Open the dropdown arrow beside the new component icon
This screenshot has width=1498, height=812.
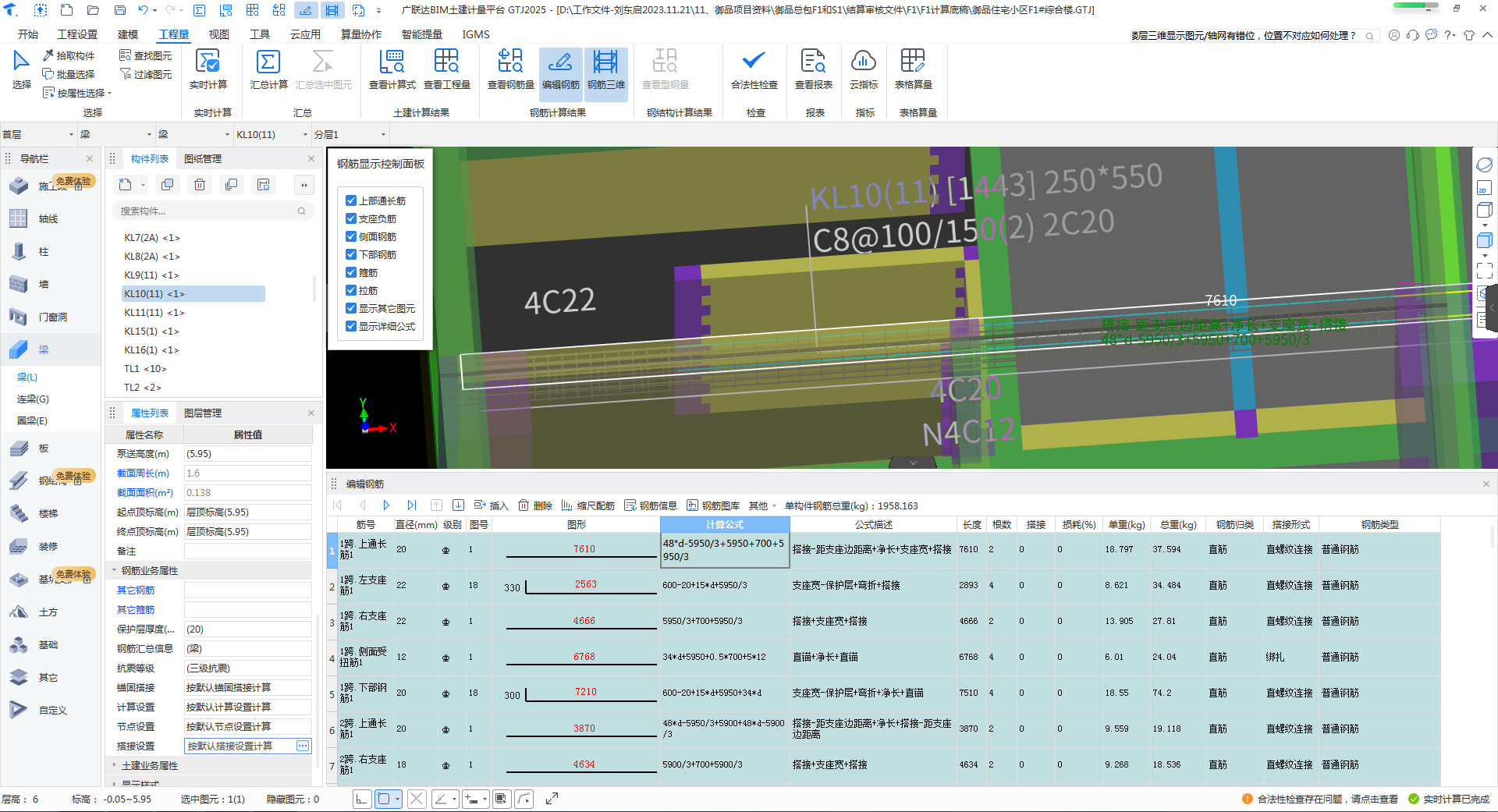143,185
